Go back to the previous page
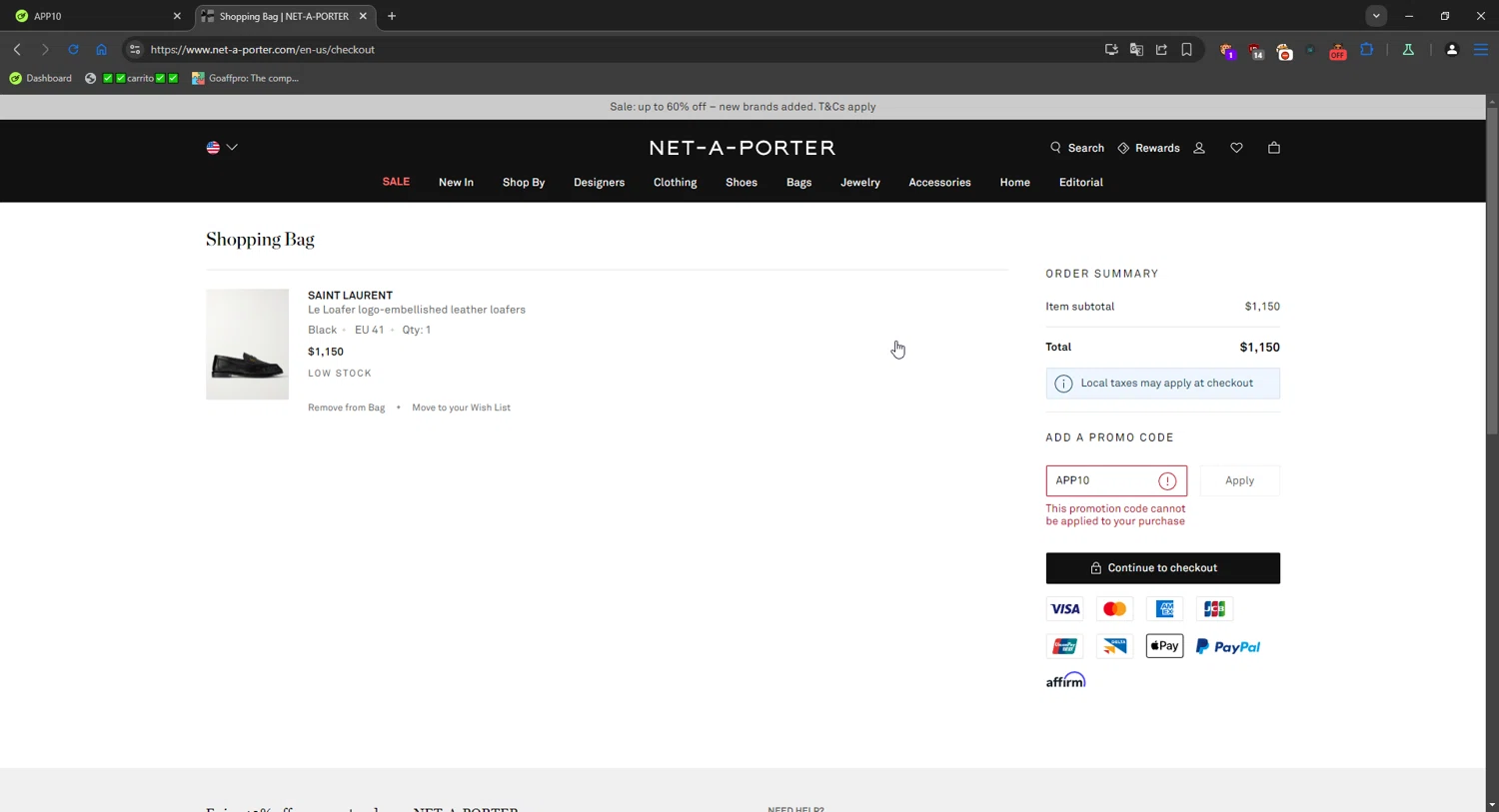 pyautogui.click(x=17, y=49)
